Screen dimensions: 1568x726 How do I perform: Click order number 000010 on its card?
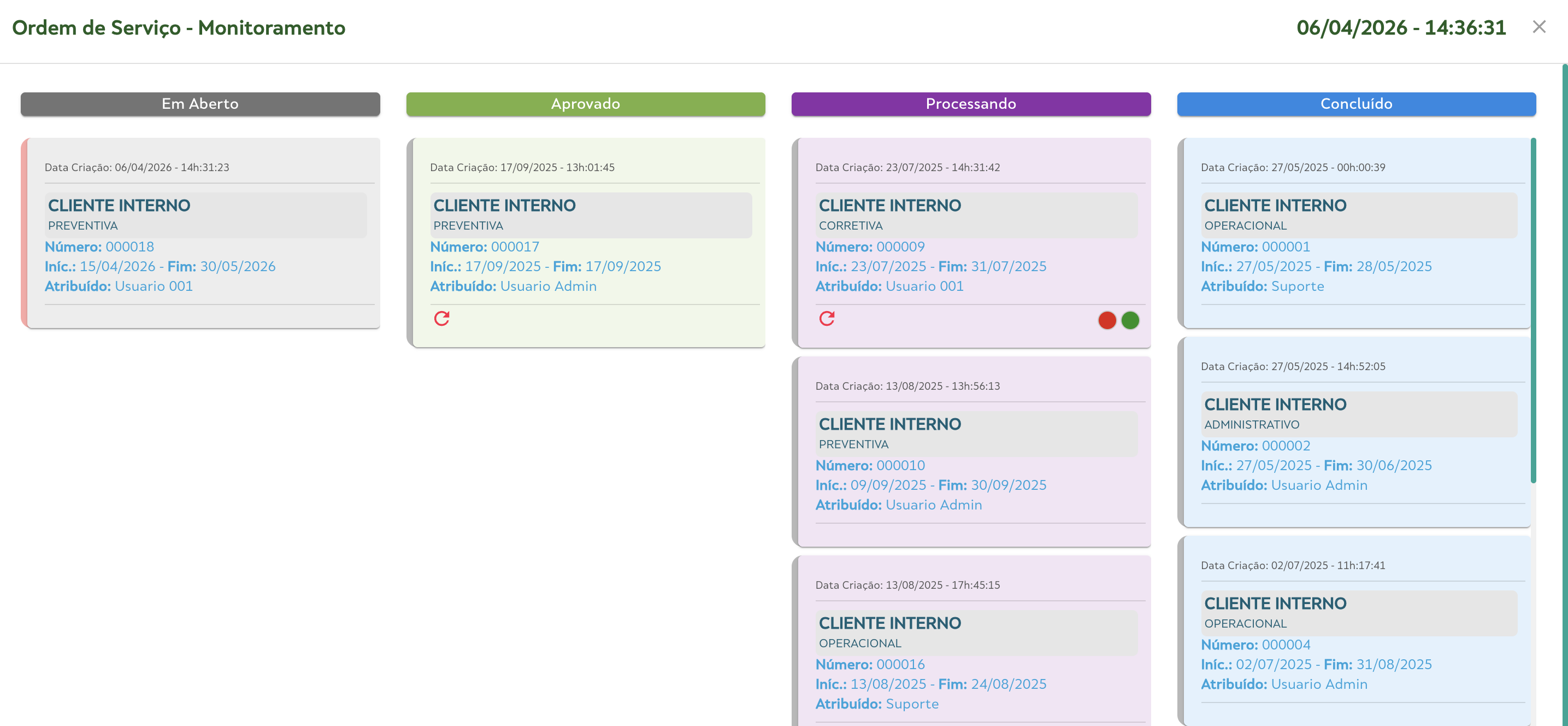[x=900, y=465]
